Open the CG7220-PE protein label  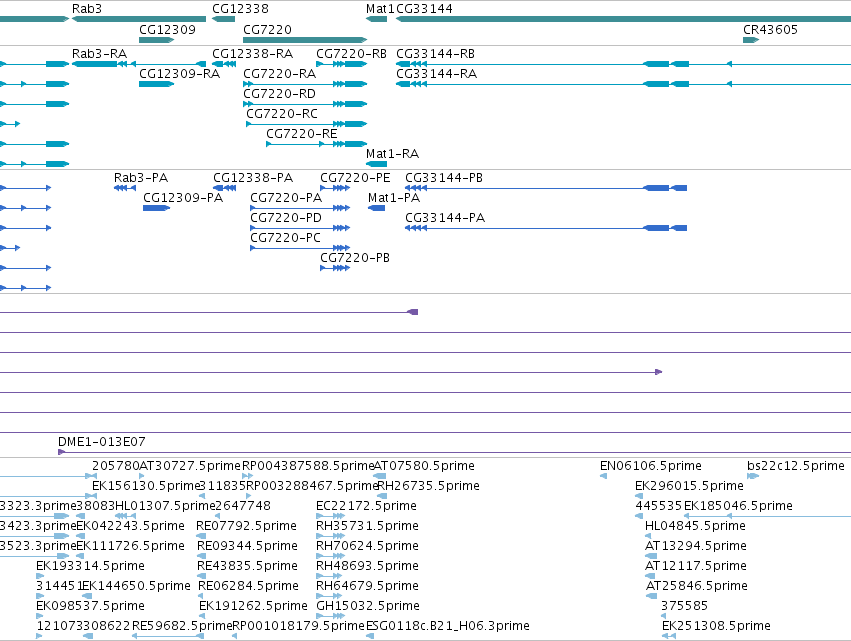[355, 178]
